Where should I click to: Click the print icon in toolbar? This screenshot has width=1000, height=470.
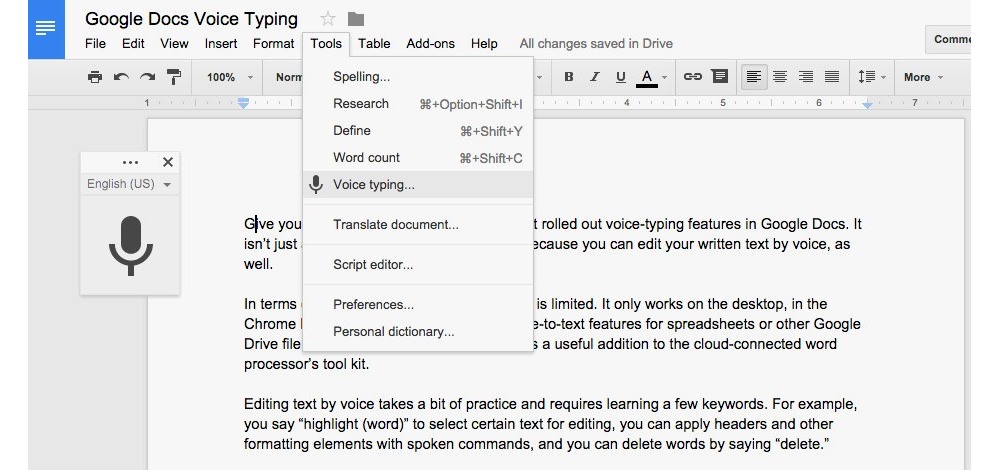94,77
